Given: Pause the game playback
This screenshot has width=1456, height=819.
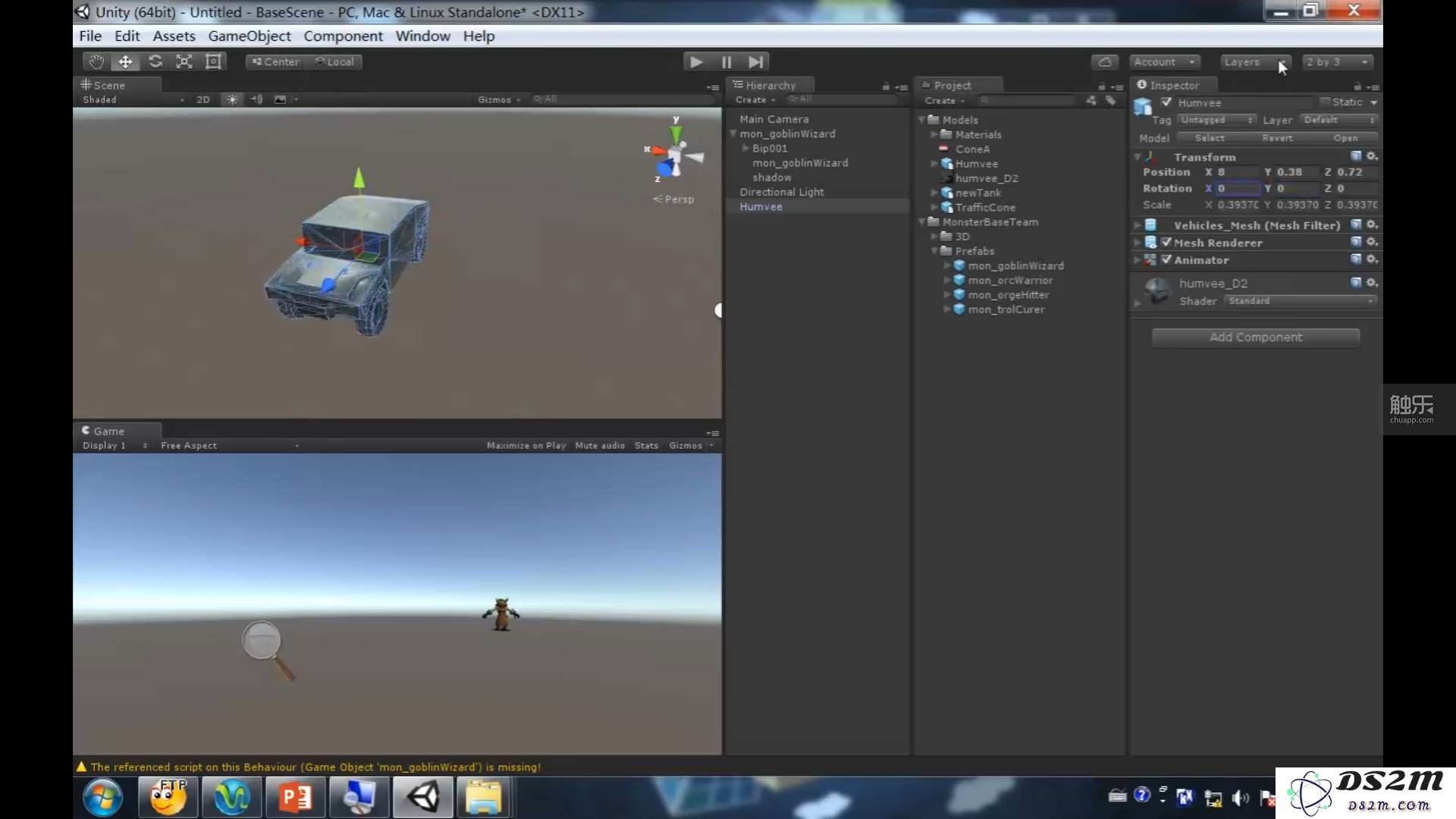Looking at the screenshot, I should [726, 62].
